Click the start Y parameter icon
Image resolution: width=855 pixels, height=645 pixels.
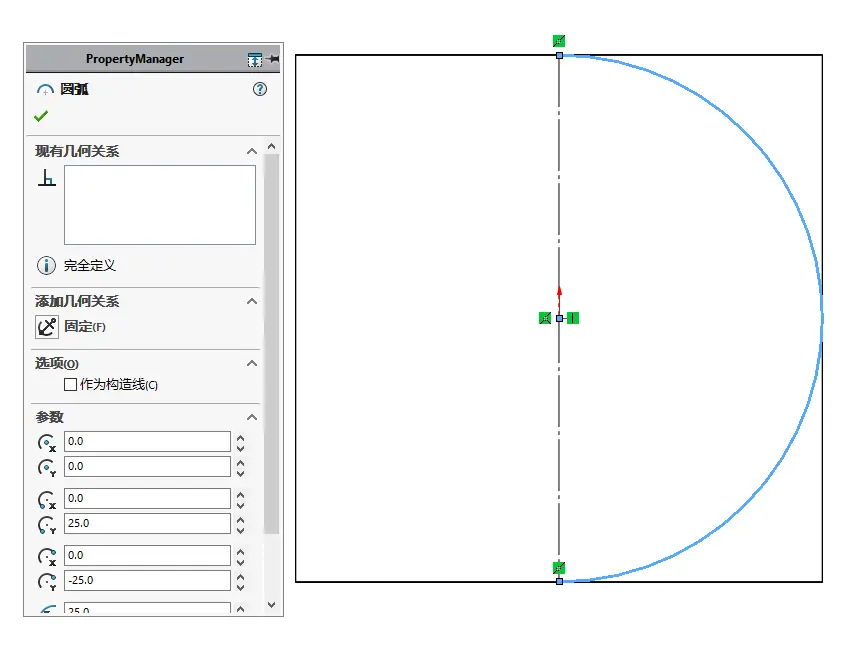[x=47, y=525]
